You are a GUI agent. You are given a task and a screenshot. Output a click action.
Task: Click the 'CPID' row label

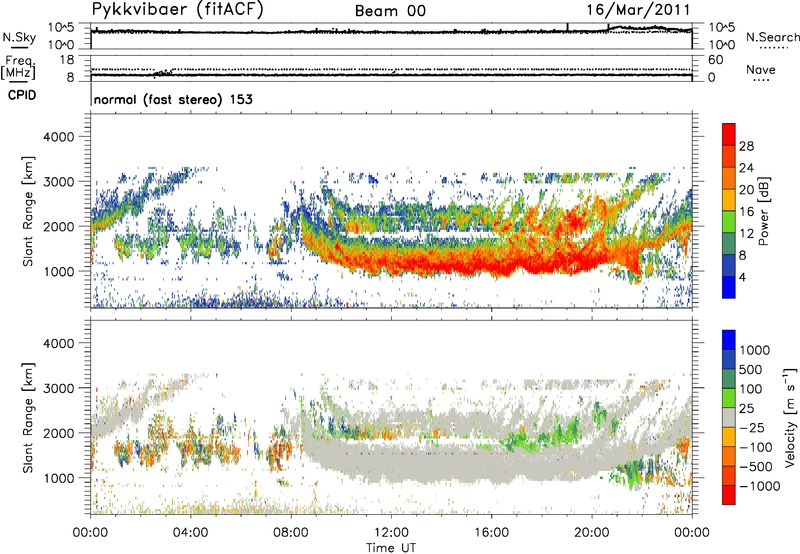pos(22,95)
